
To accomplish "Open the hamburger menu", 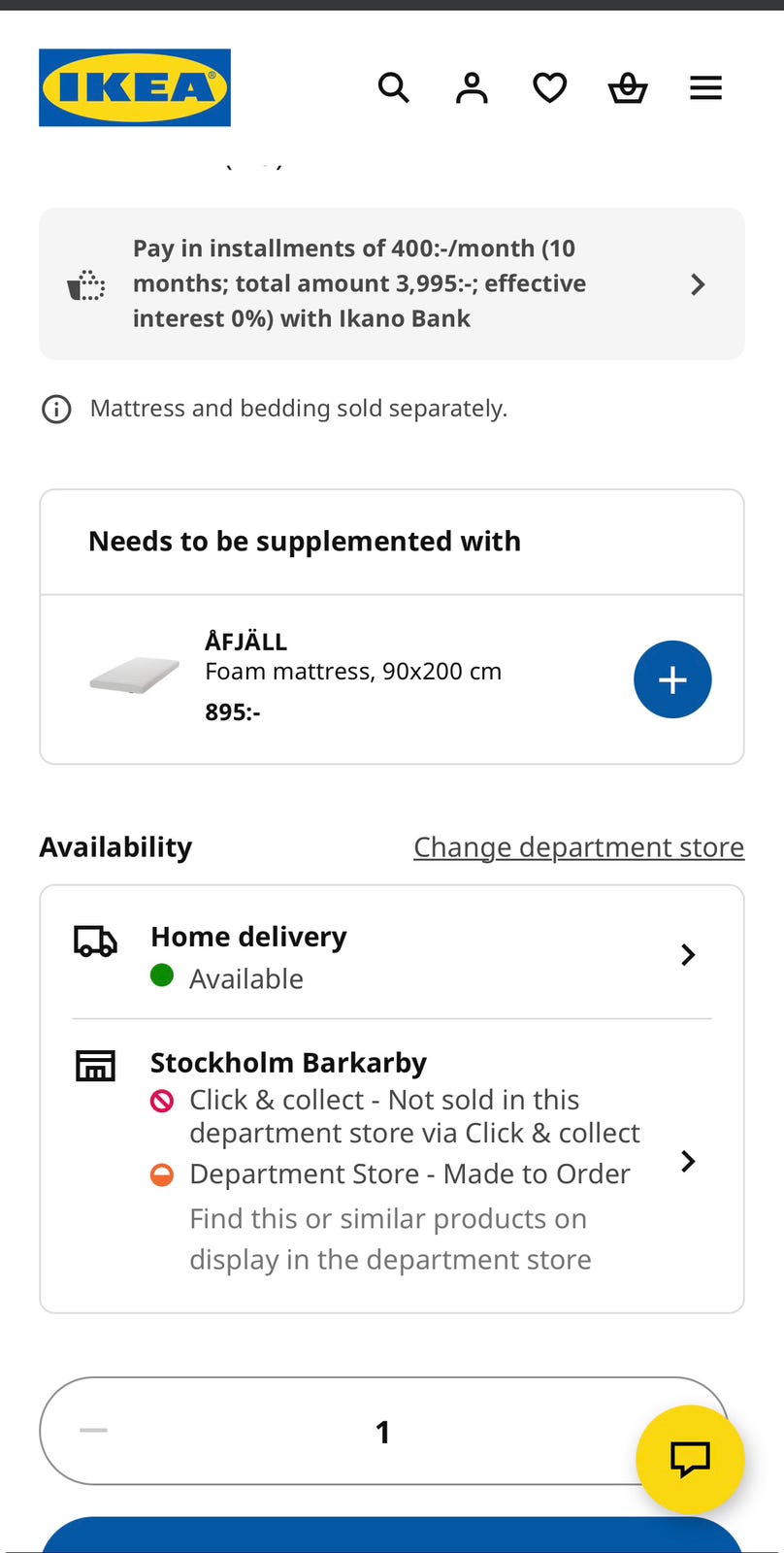I will [705, 87].
